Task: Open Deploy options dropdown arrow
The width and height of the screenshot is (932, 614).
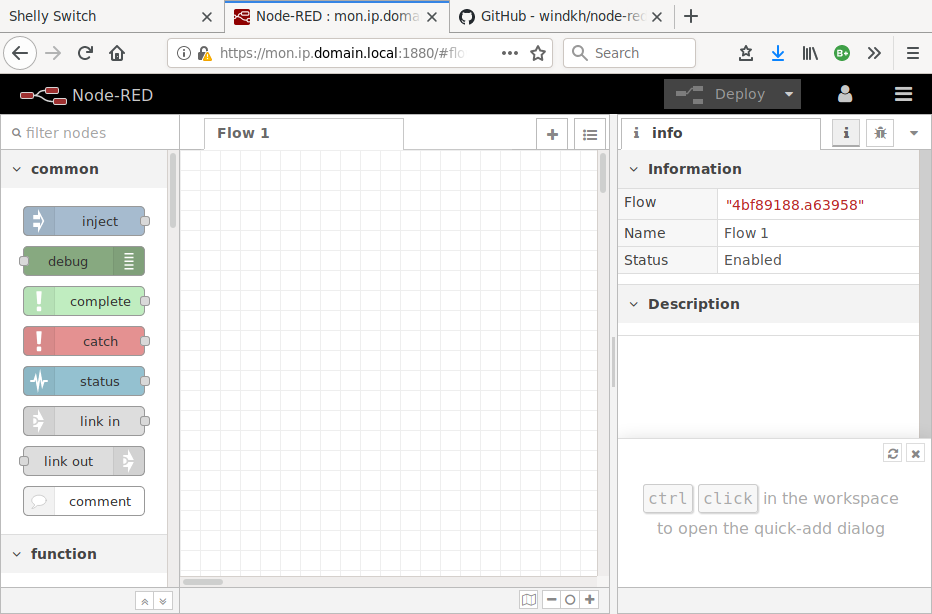Action: (789, 94)
